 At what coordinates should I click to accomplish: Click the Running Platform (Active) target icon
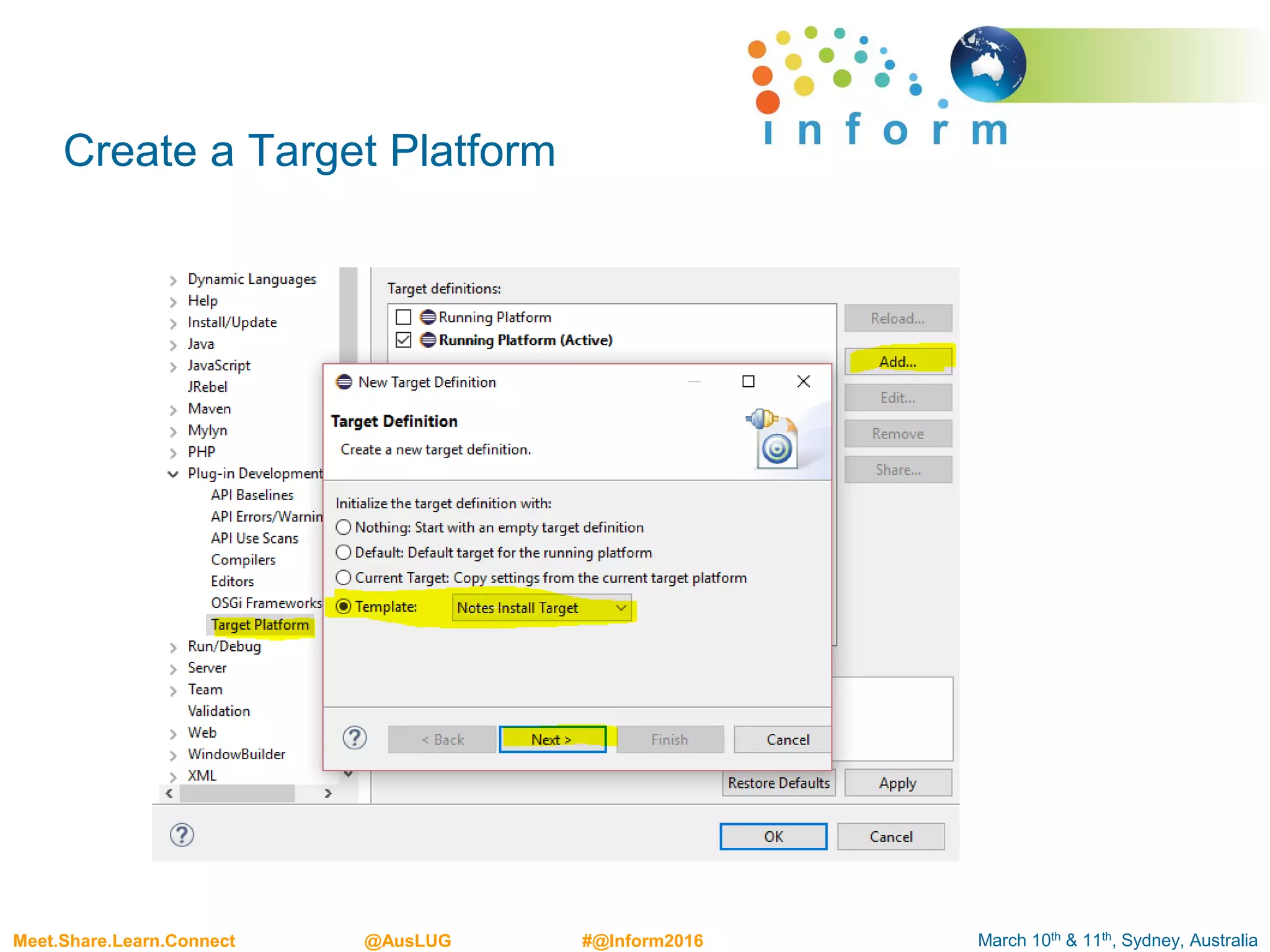[428, 340]
